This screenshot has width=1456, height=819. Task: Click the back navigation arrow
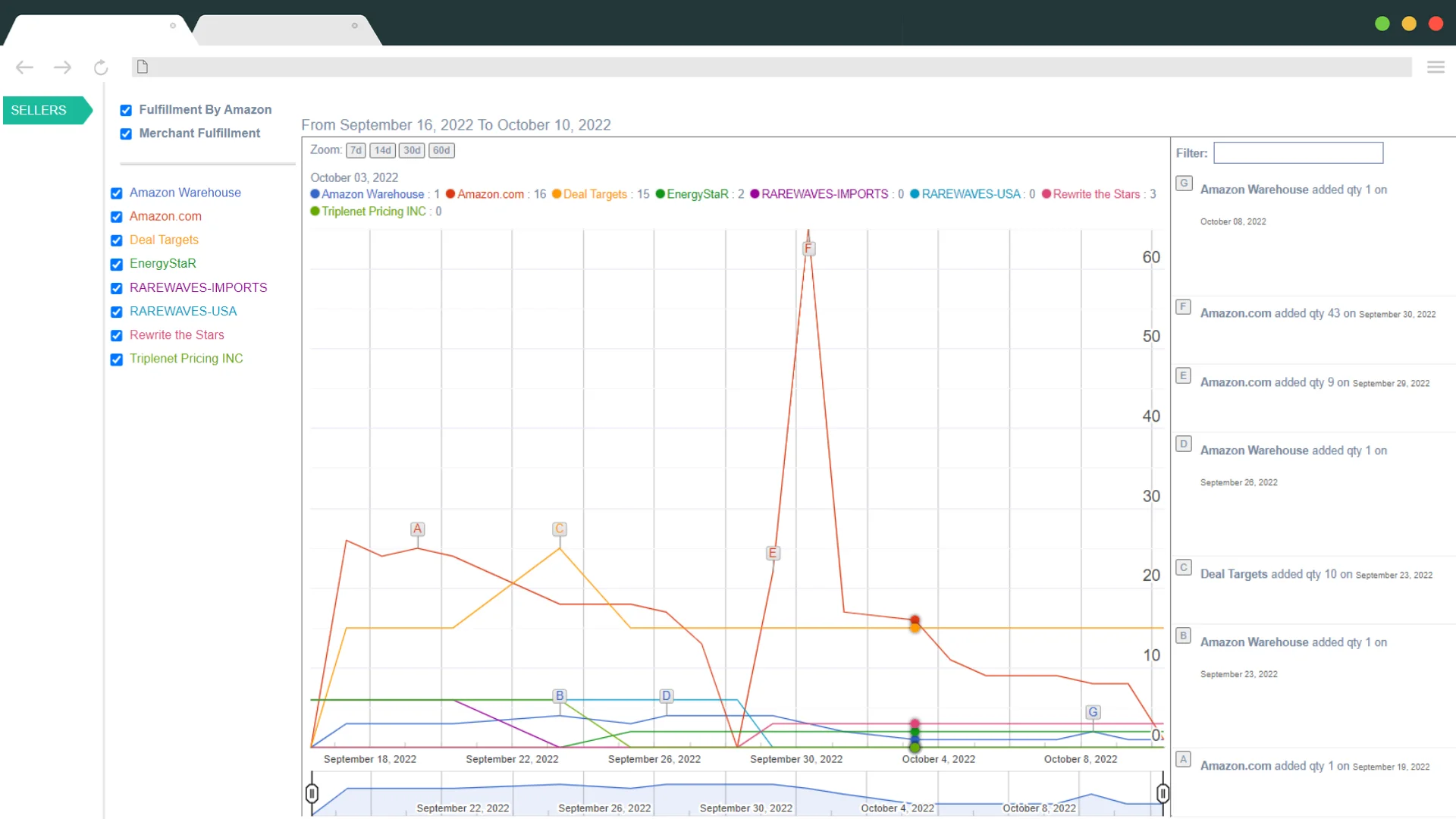(x=24, y=67)
